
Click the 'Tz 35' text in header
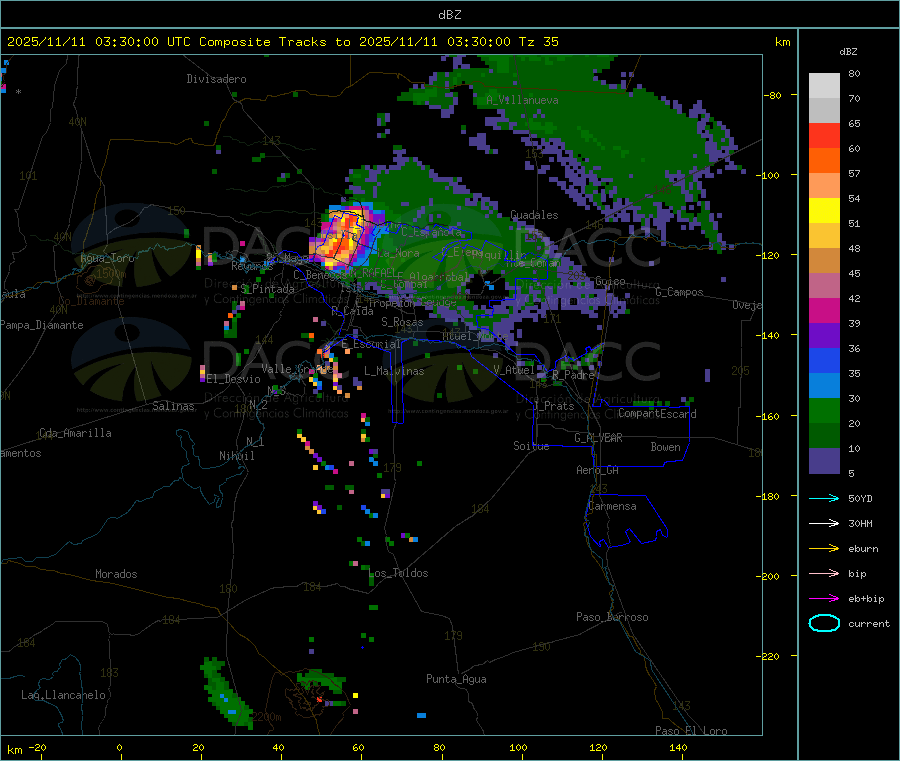(x=538, y=42)
